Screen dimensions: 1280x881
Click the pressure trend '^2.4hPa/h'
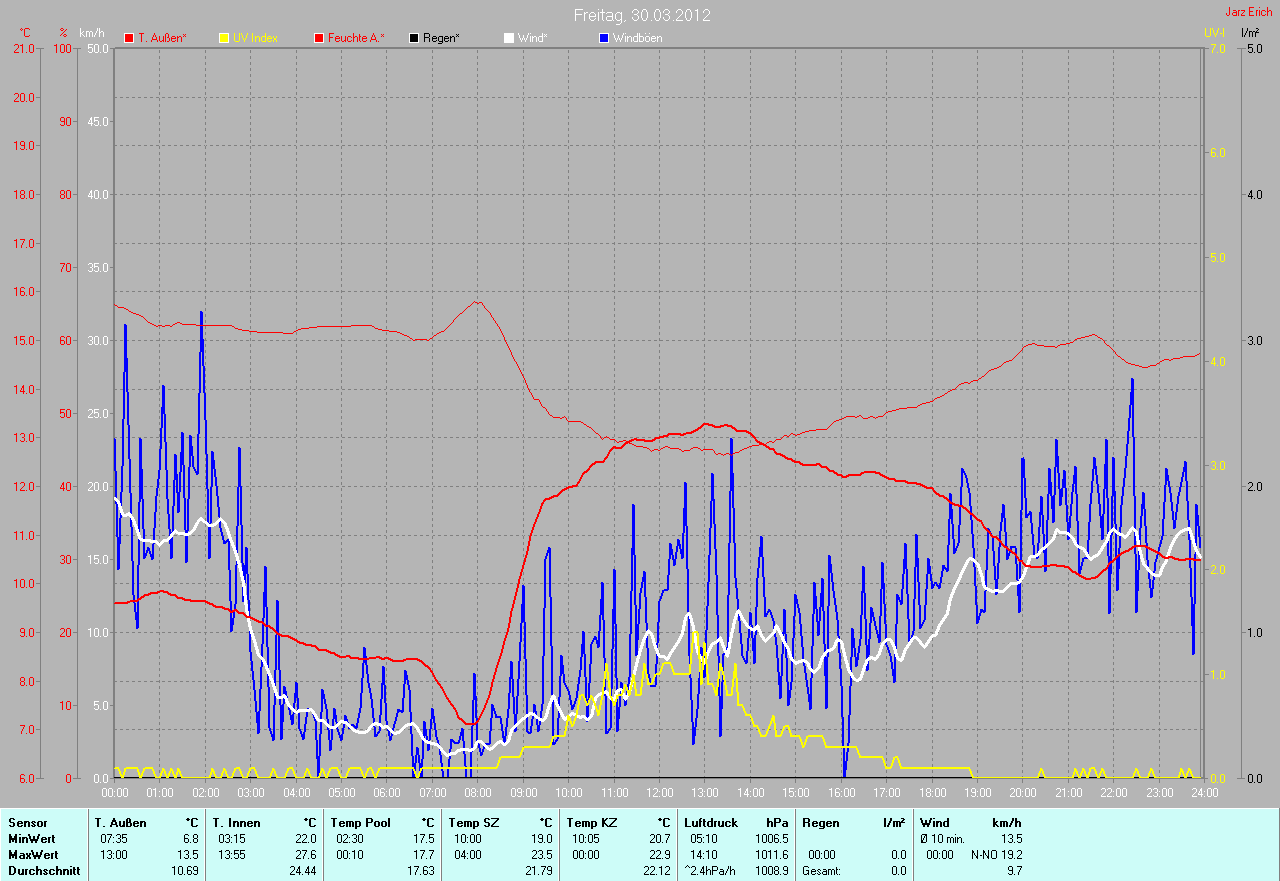[711, 871]
